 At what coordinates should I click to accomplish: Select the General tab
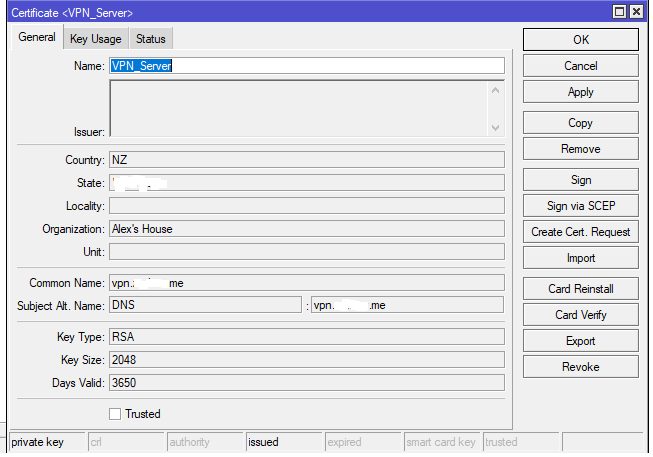pos(37,37)
